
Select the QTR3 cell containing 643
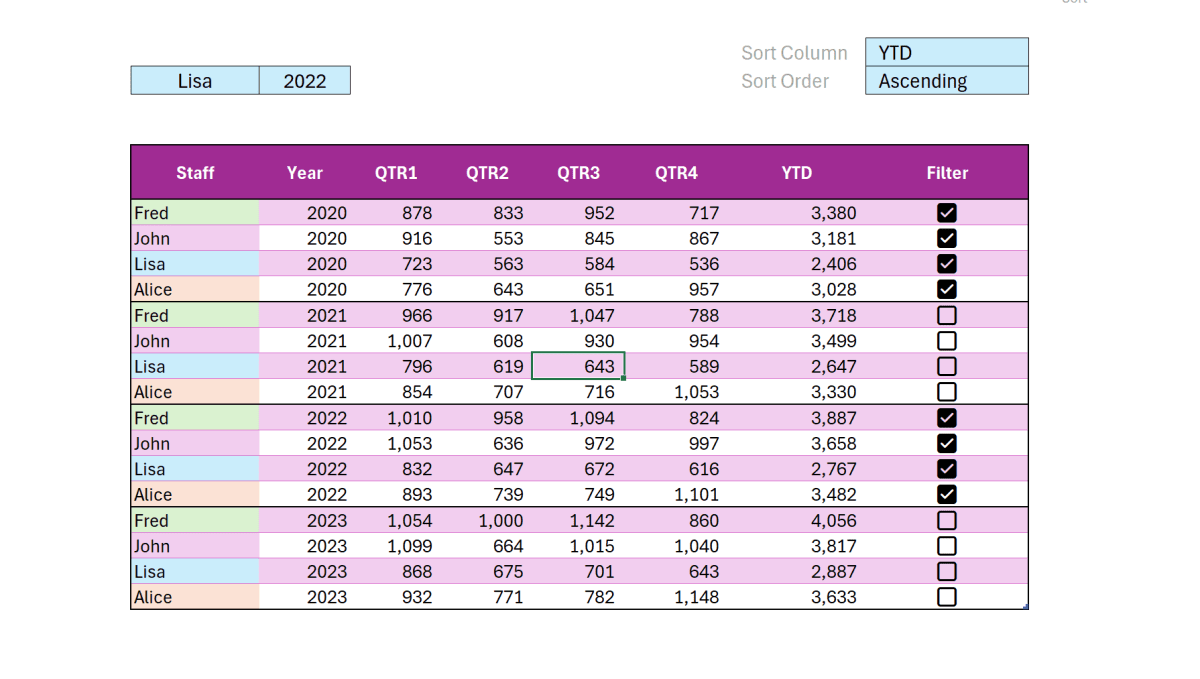coord(578,367)
